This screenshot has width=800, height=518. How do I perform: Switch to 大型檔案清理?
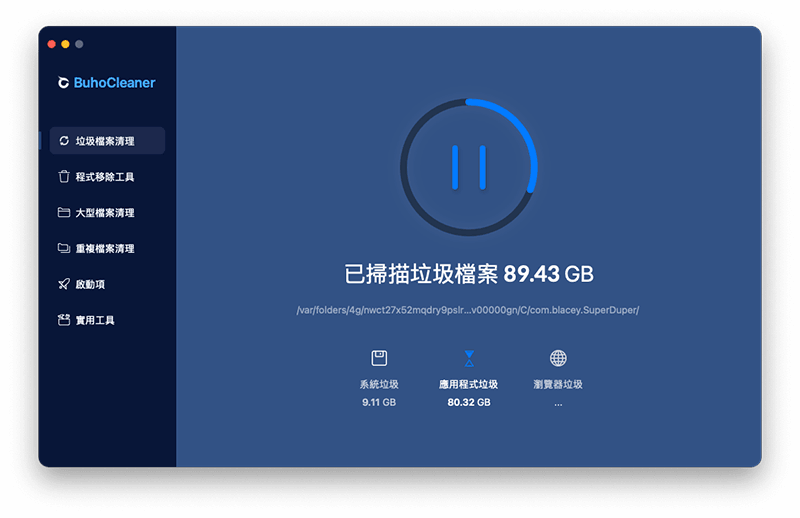click(x=107, y=212)
